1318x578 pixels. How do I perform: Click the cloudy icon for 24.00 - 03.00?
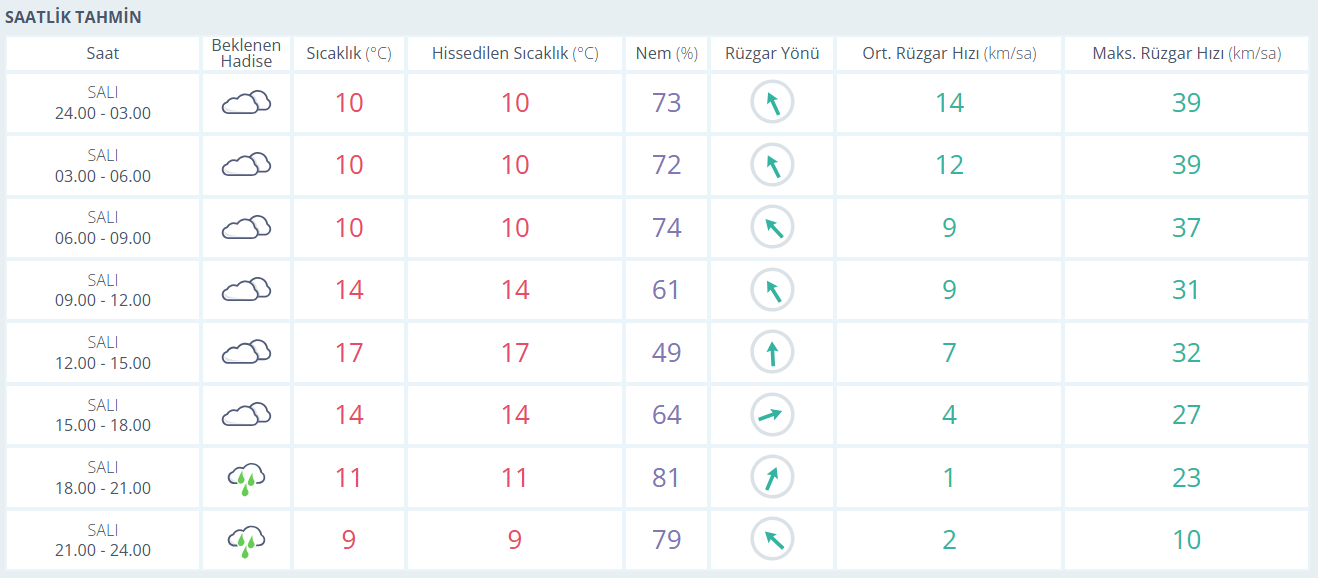[246, 102]
